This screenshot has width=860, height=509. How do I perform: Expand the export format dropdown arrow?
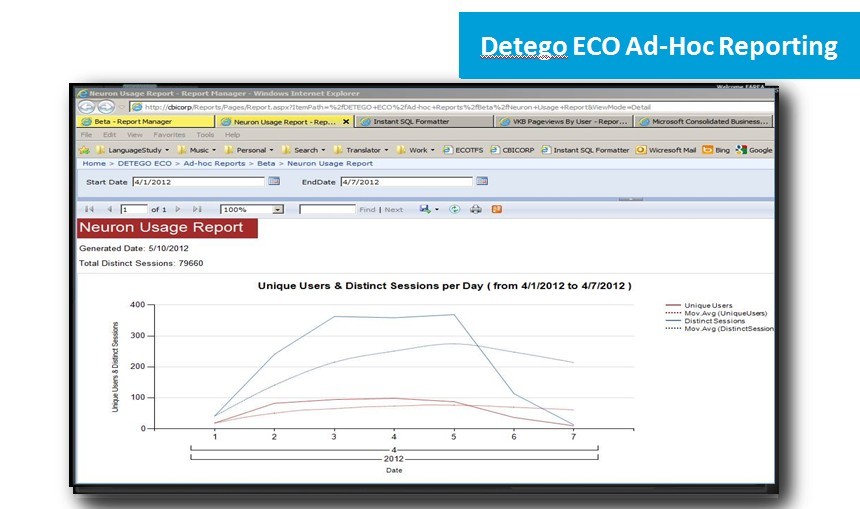tap(437, 210)
